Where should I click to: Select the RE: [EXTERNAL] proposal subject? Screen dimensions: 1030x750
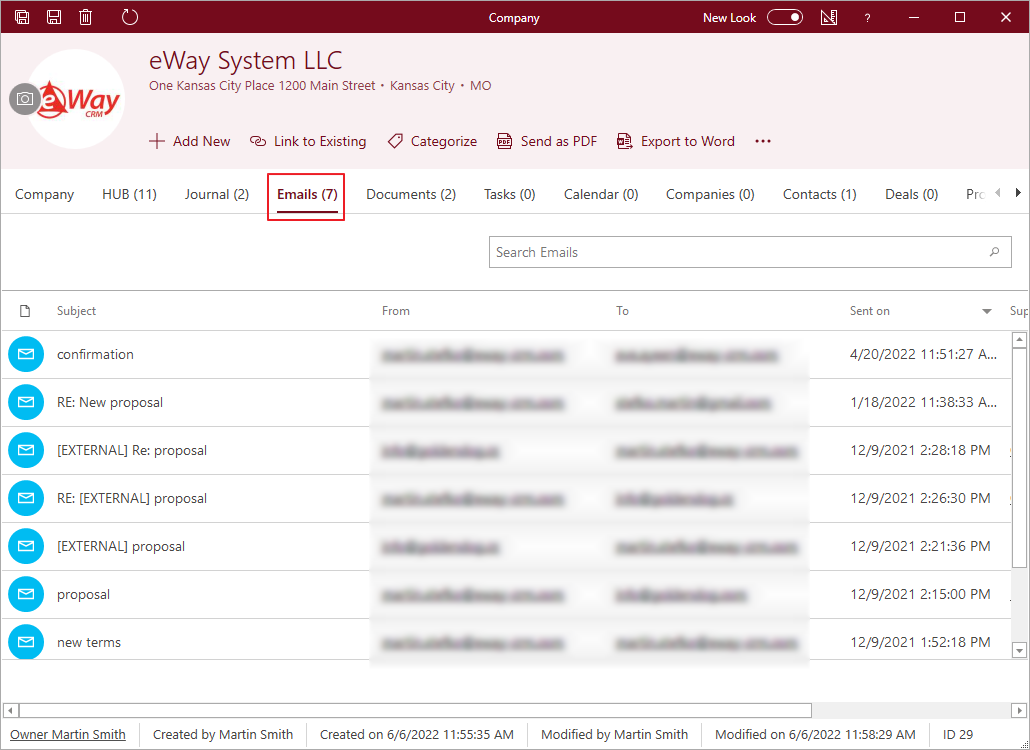point(132,498)
